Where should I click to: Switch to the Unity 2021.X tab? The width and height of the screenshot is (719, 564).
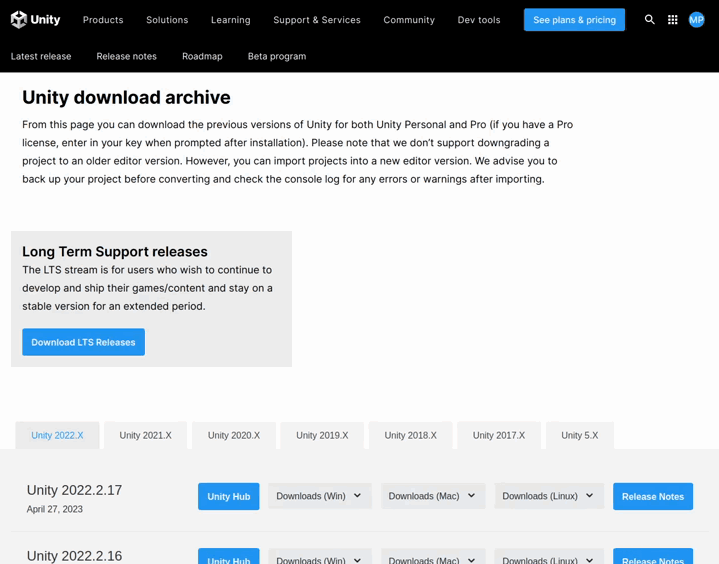(145, 435)
